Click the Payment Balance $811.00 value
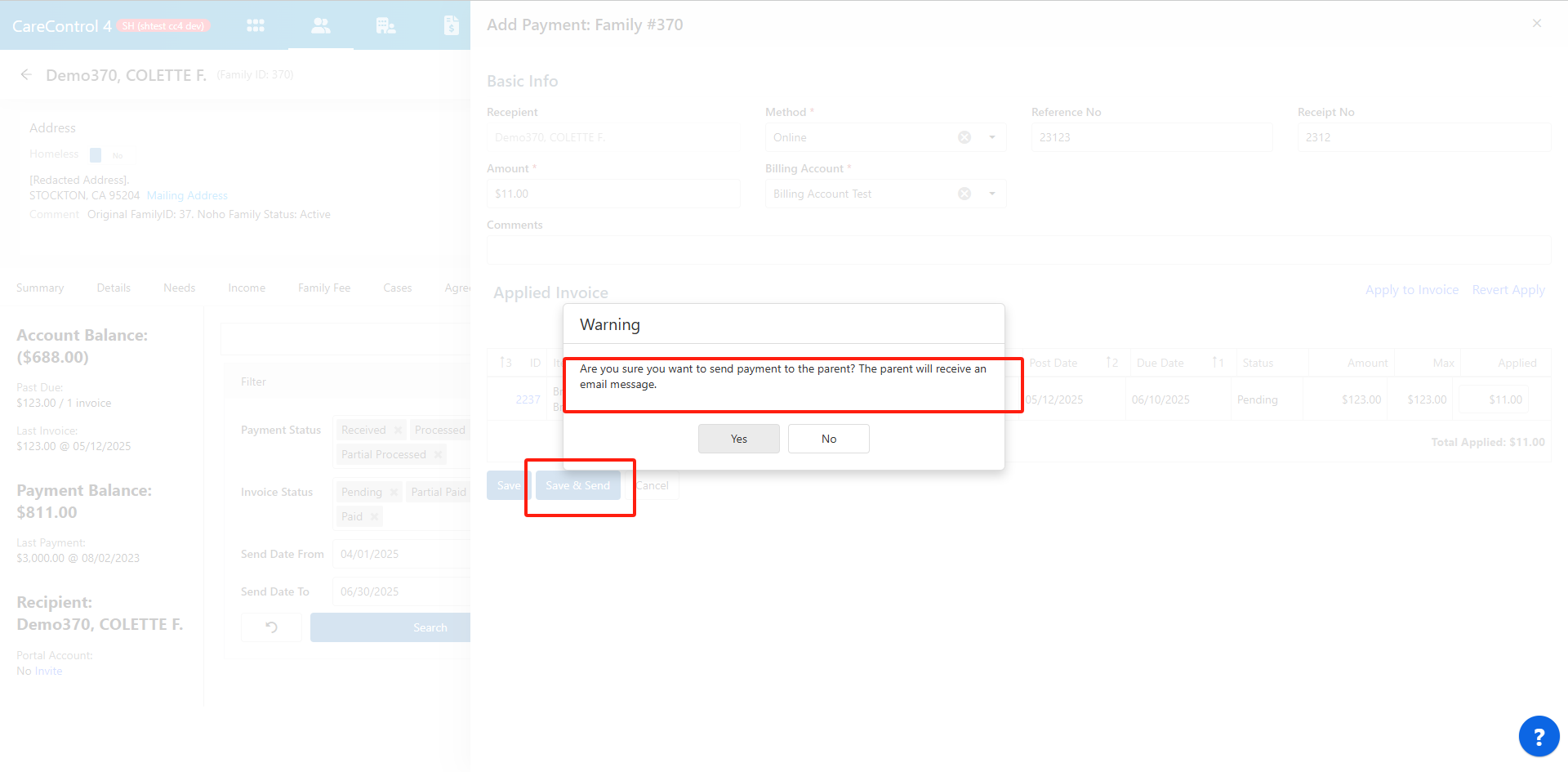This screenshot has height=772, width=1568. (47, 512)
